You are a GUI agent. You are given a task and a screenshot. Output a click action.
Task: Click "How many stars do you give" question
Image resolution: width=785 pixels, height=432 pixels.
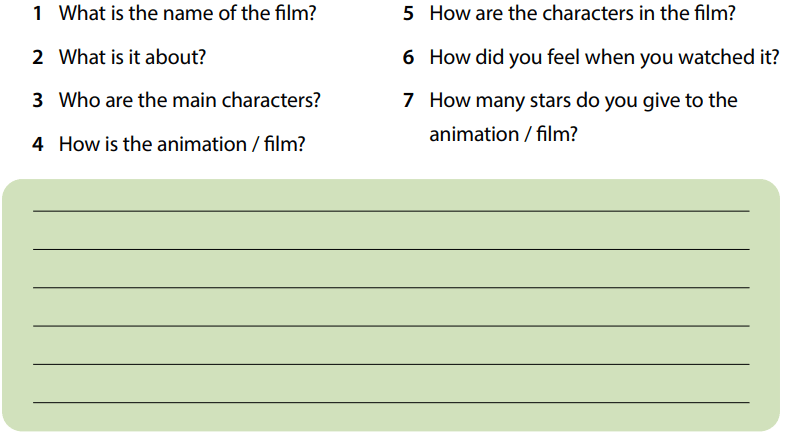582,101
